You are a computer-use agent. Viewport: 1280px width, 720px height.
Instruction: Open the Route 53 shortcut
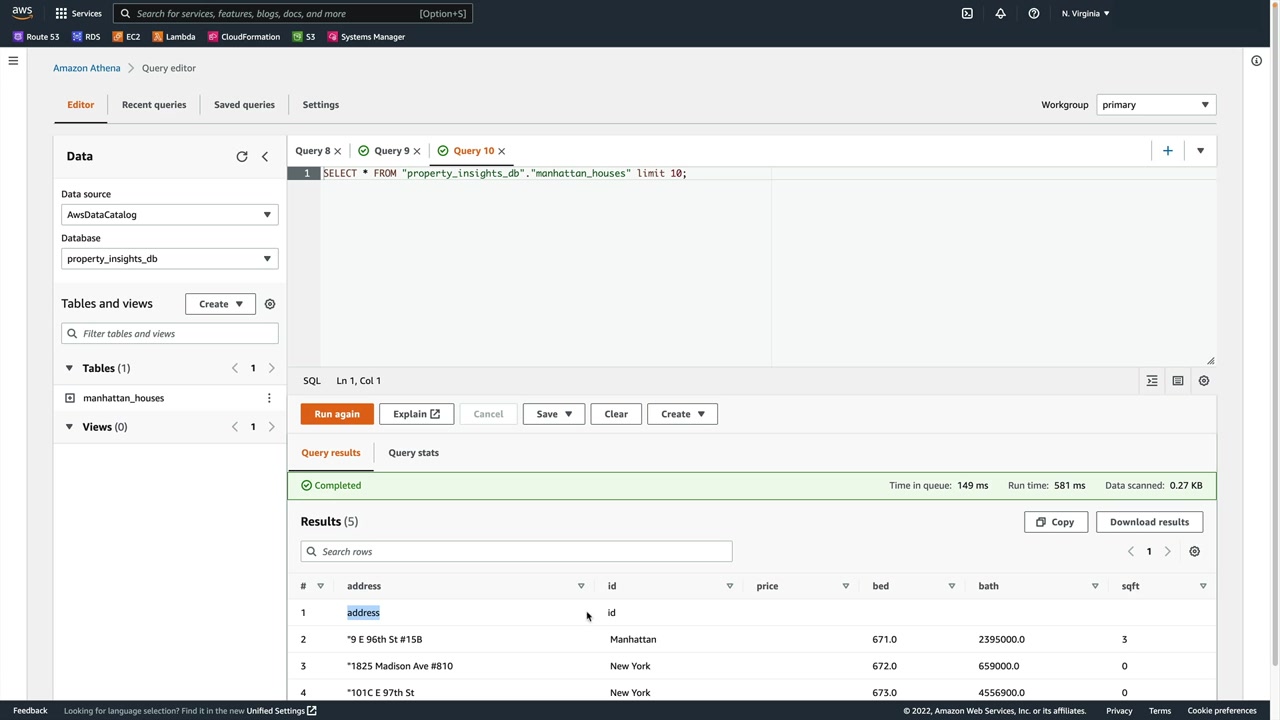pos(36,37)
